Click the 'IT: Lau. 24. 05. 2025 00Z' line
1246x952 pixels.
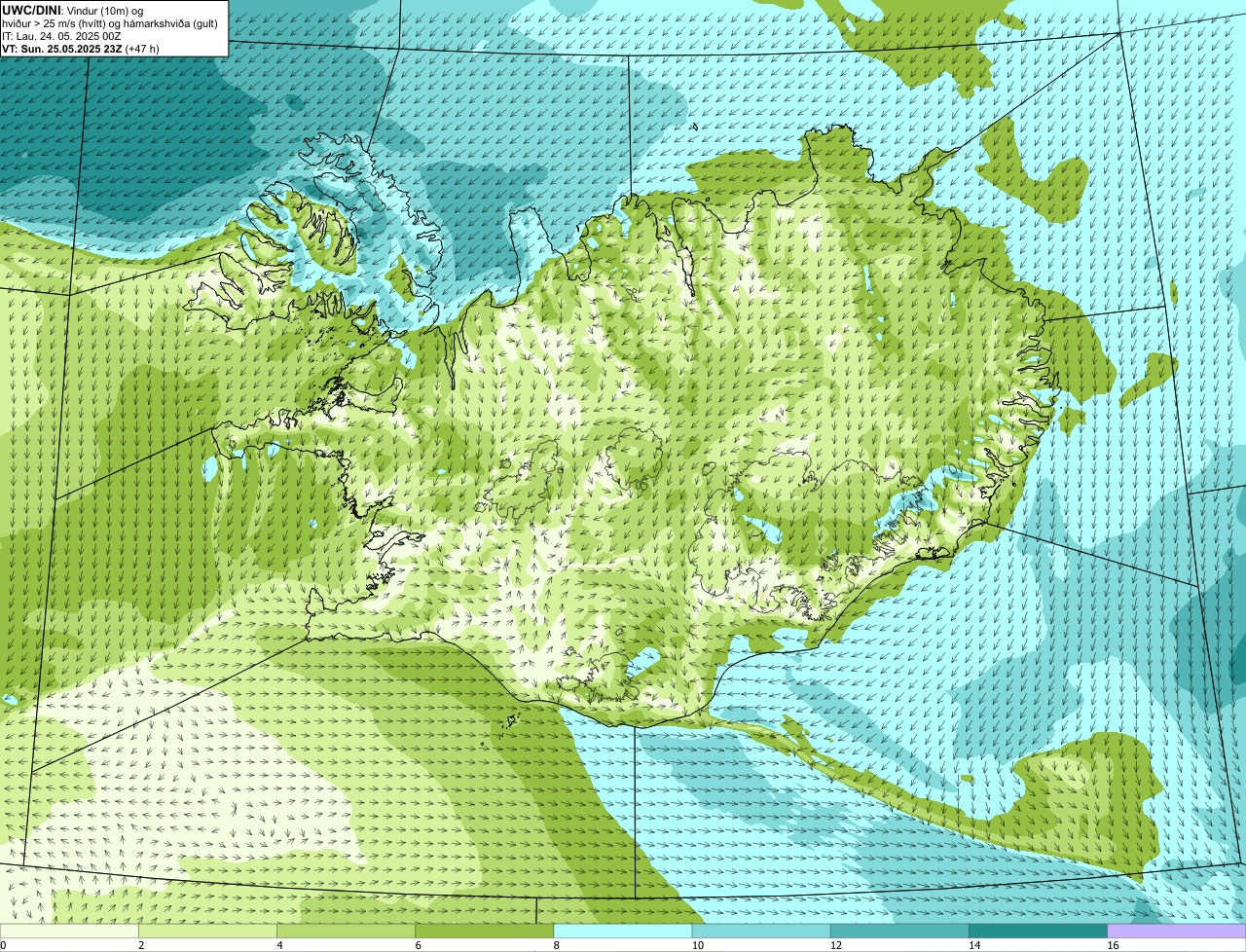[61, 35]
